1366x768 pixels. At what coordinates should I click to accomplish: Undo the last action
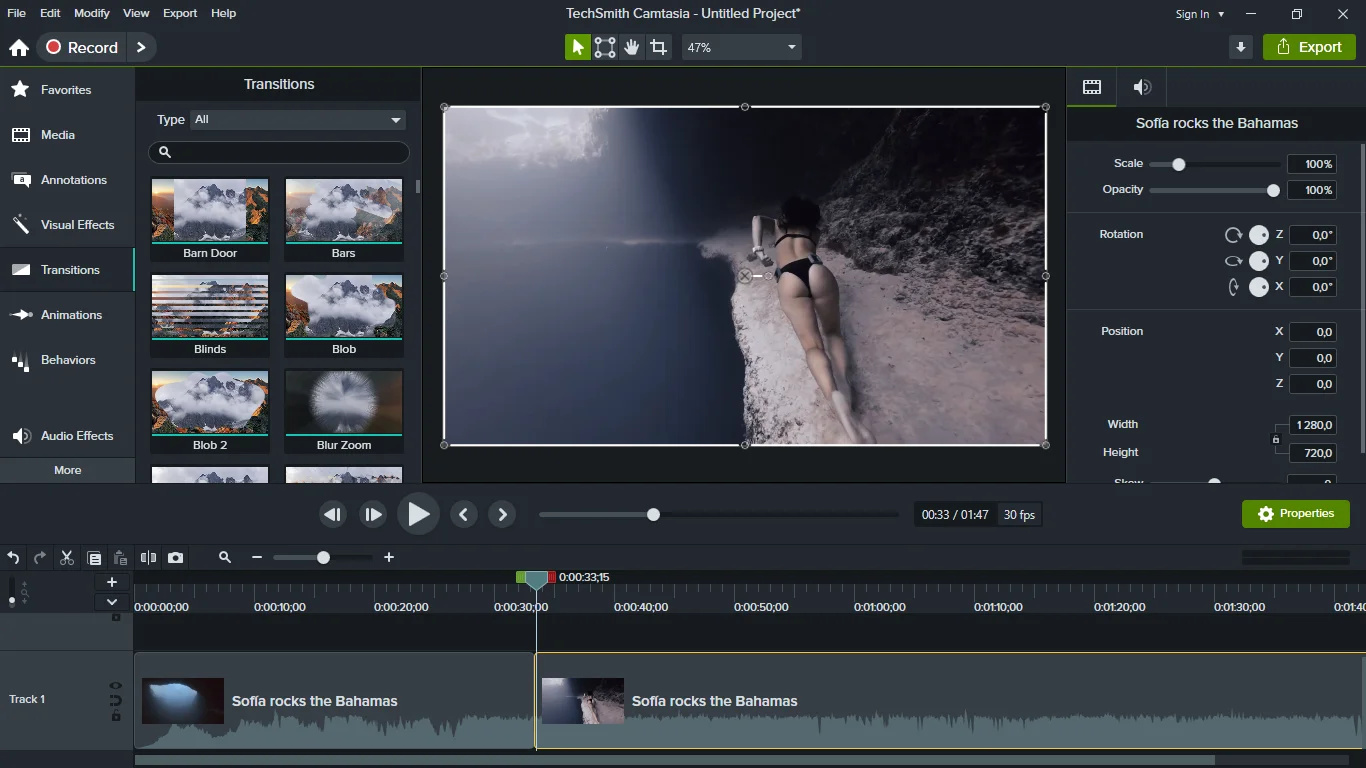point(13,557)
